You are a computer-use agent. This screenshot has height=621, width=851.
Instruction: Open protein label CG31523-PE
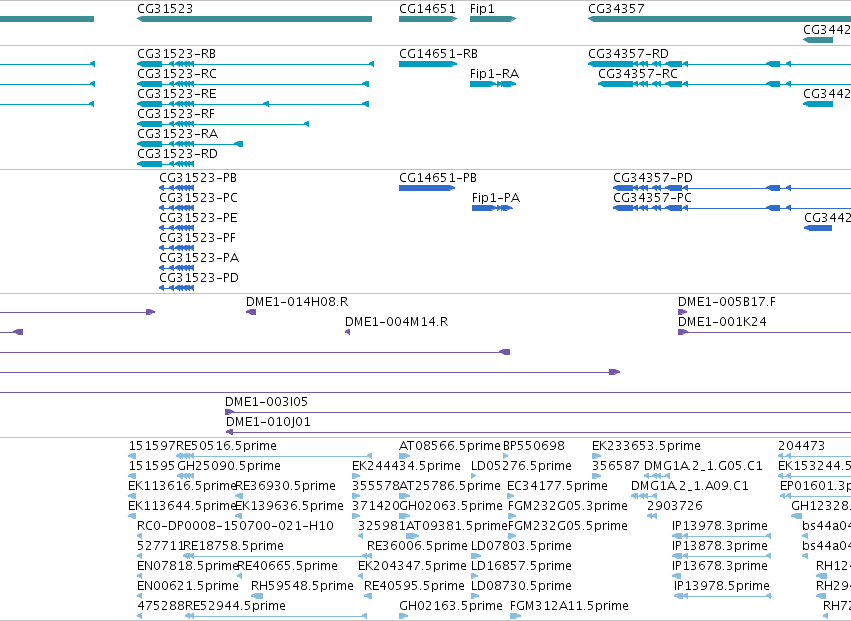198,218
